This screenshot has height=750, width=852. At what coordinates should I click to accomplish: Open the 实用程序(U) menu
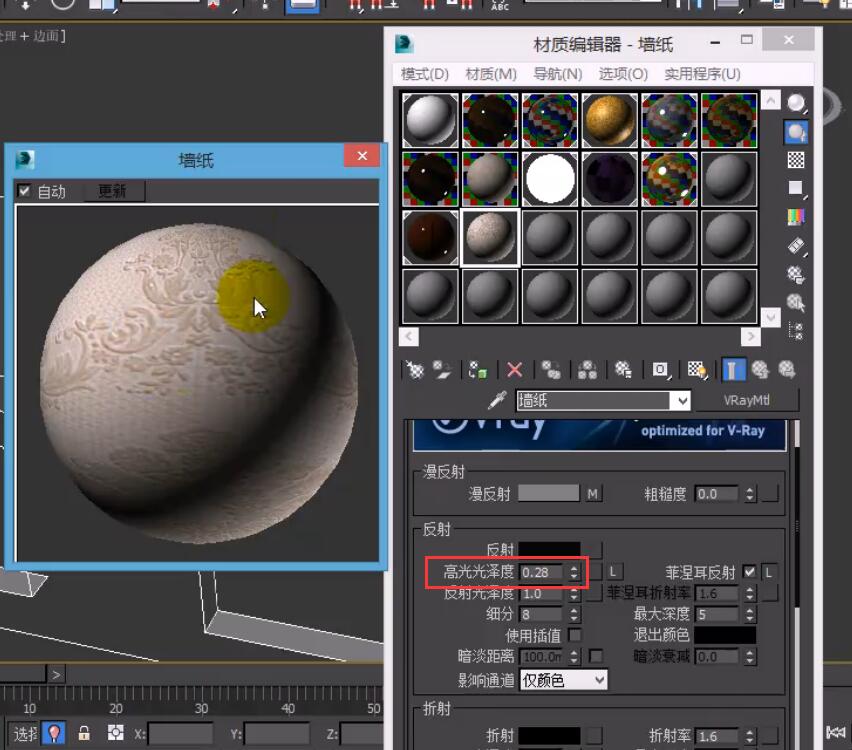pos(702,74)
